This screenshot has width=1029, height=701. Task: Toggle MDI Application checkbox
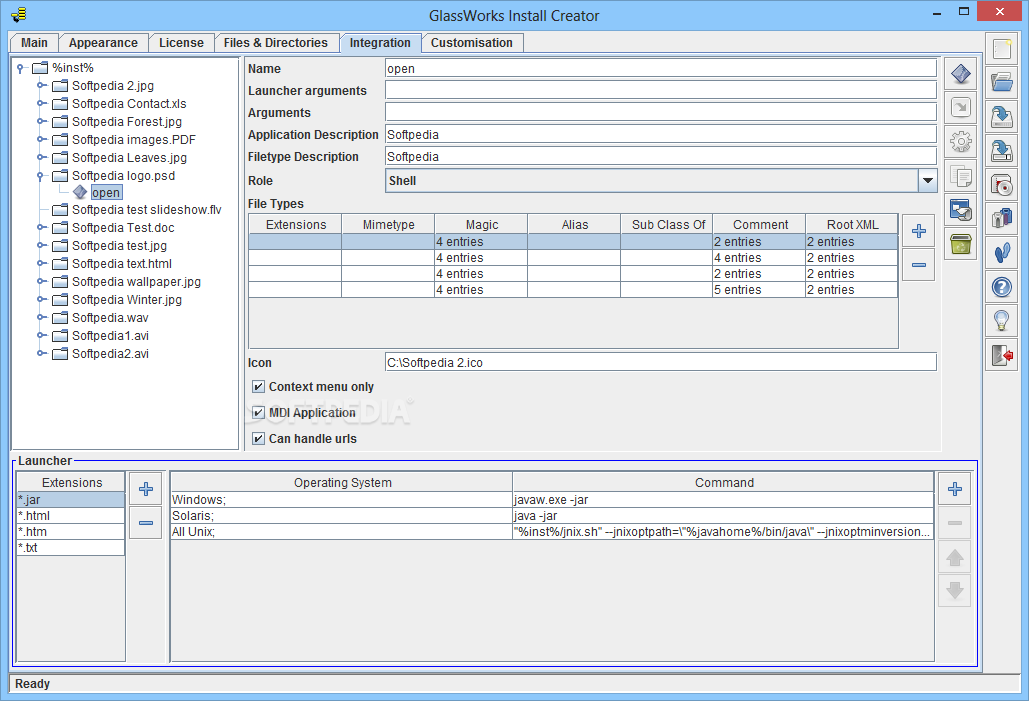click(x=259, y=413)
